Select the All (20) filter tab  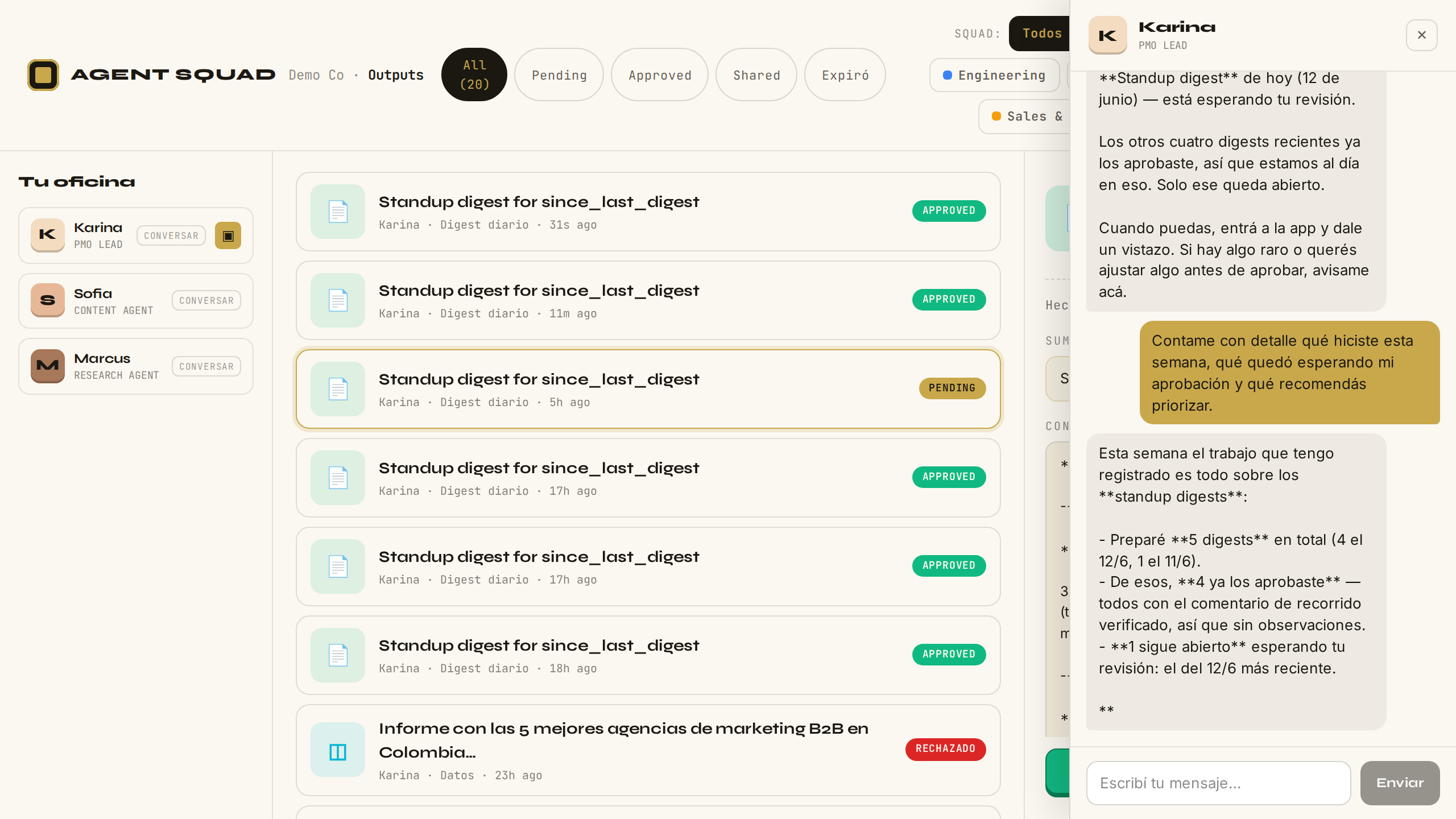[x=474, y=75]
